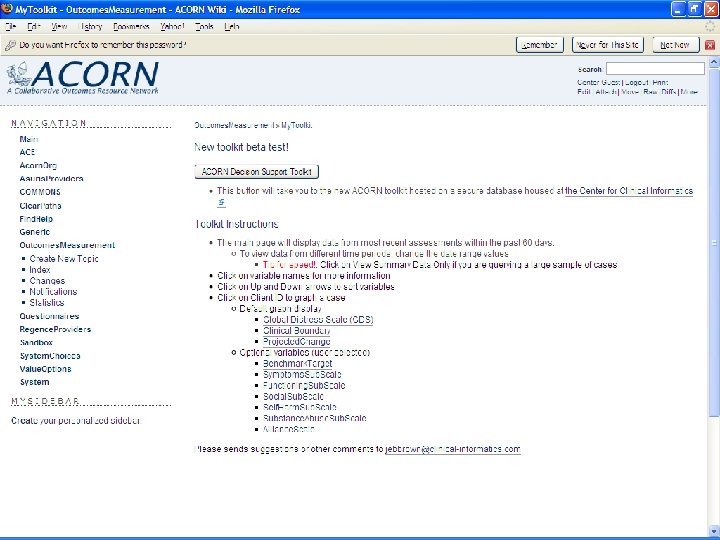Click the jebbrown email address link
720x540 pixels.
(452, 449)
